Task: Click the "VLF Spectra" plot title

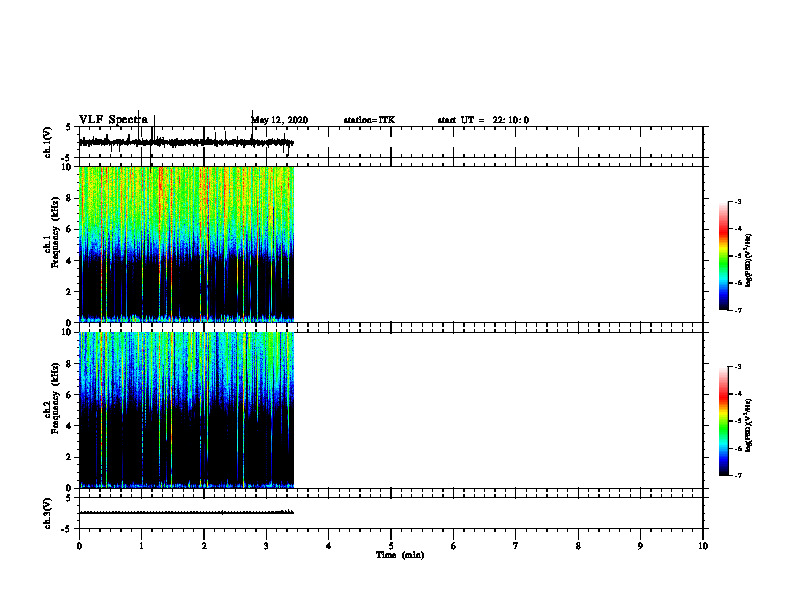Action: coord(113,120)
